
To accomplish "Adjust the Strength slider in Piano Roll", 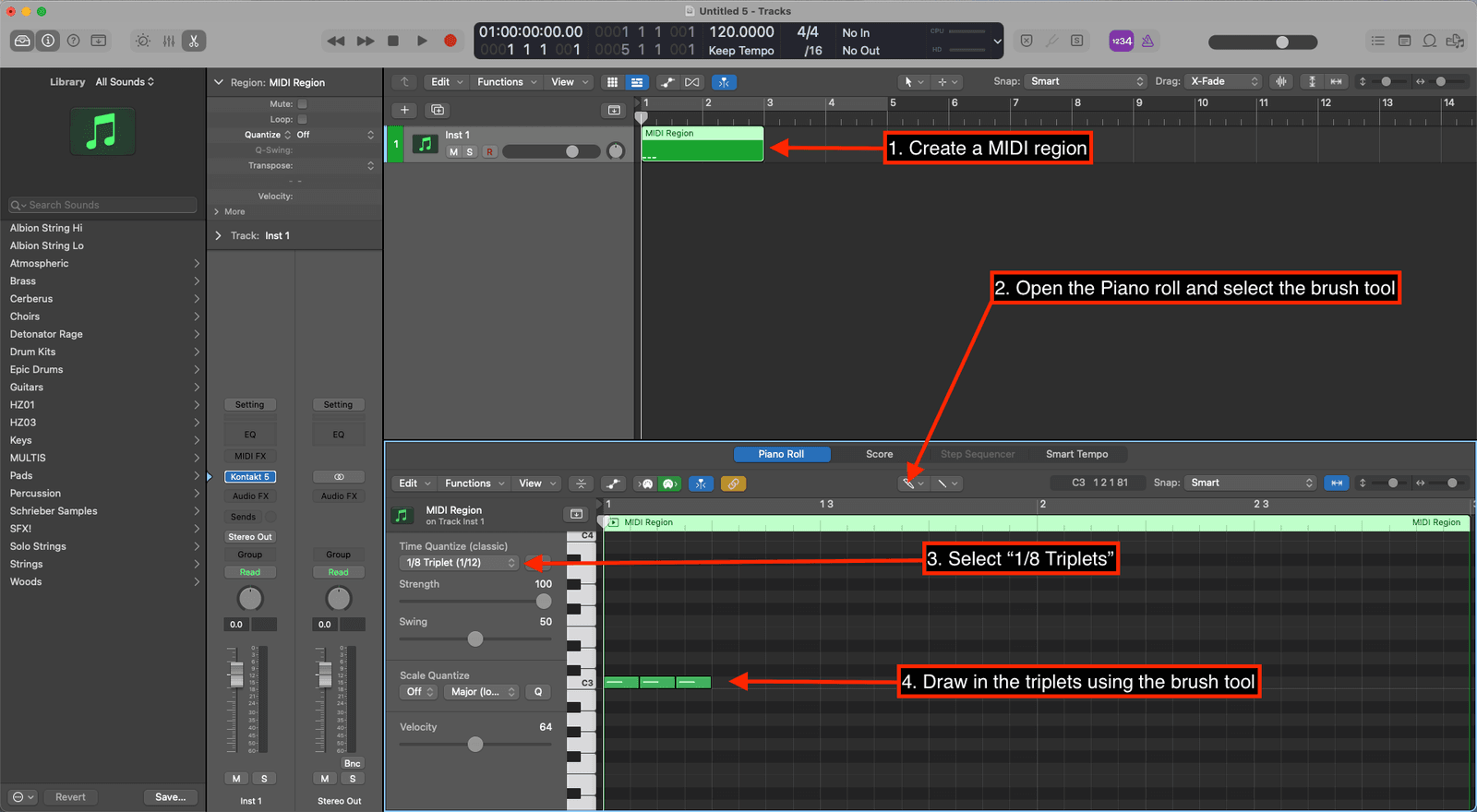I will coord(475,602).
